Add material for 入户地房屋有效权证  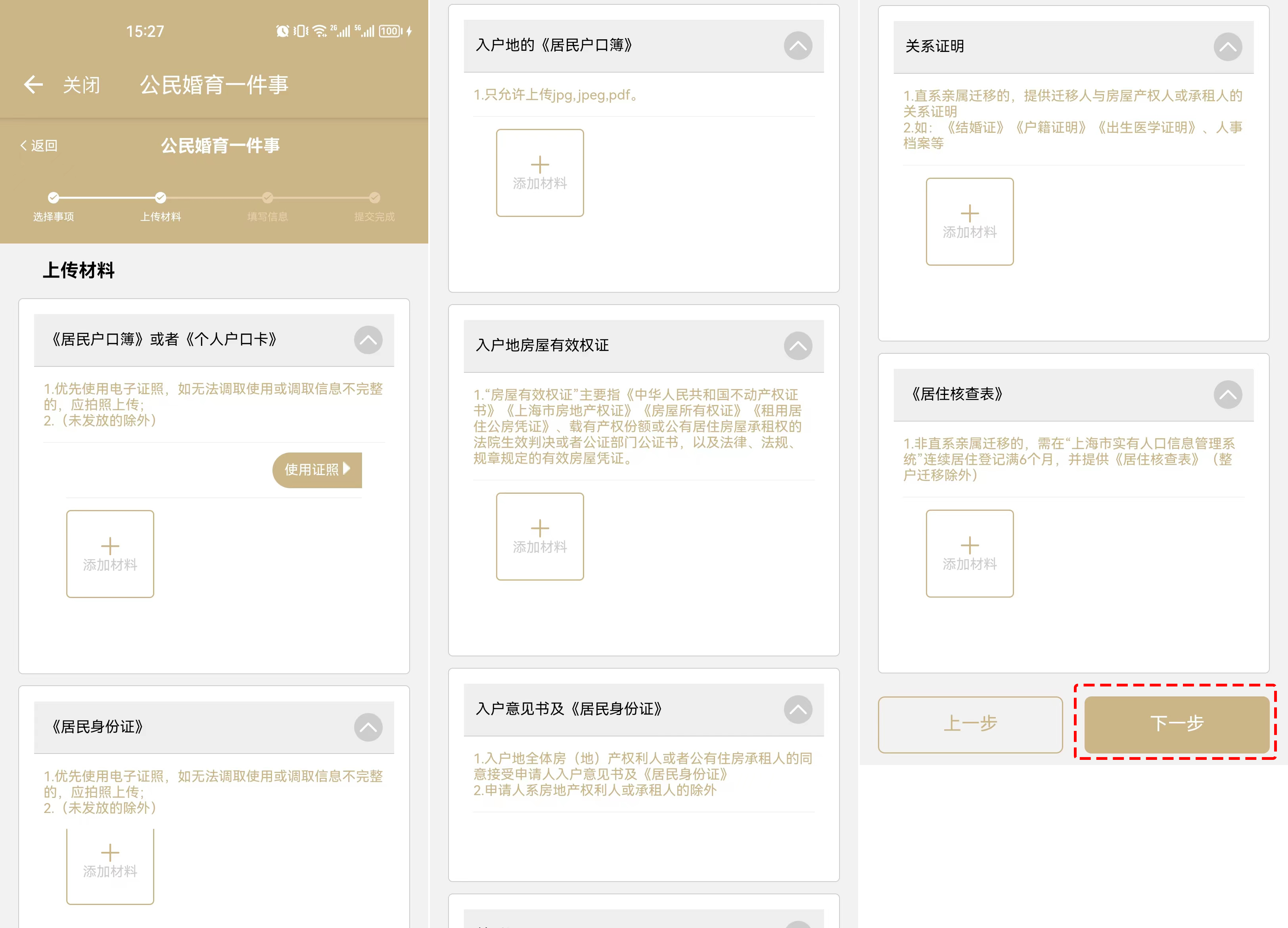click(539, 536)
